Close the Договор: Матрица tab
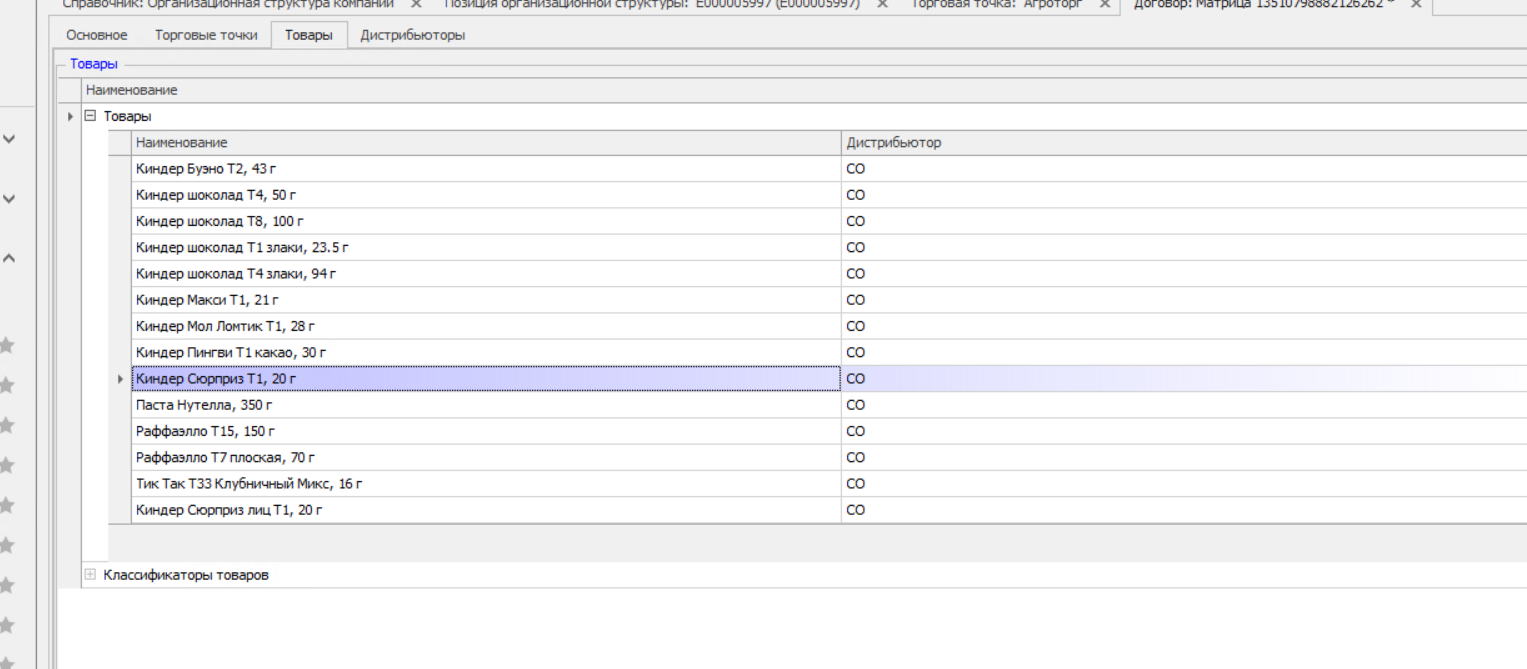Image resolution: width=1527 pixels, height=669 pixels. point(1416,4)
